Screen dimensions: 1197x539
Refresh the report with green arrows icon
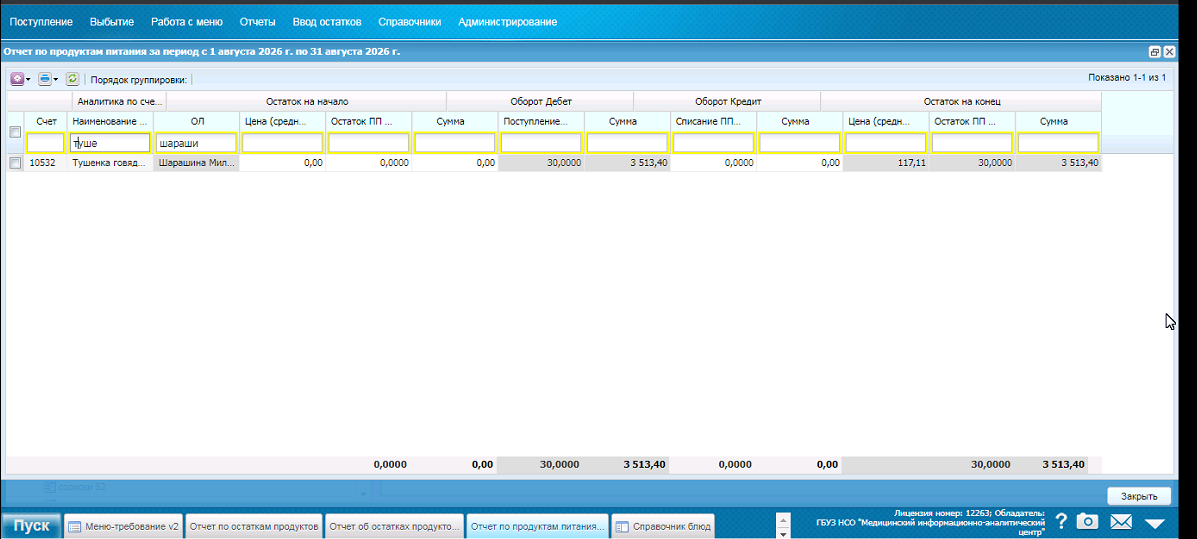point(73,79)
